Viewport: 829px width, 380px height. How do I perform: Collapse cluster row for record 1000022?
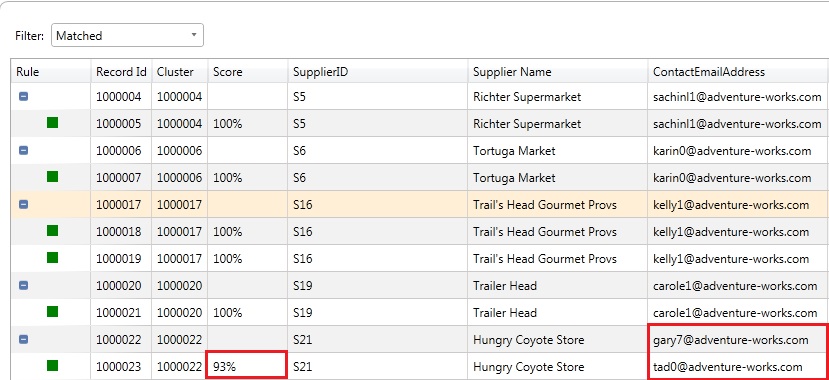click(23, 339)
